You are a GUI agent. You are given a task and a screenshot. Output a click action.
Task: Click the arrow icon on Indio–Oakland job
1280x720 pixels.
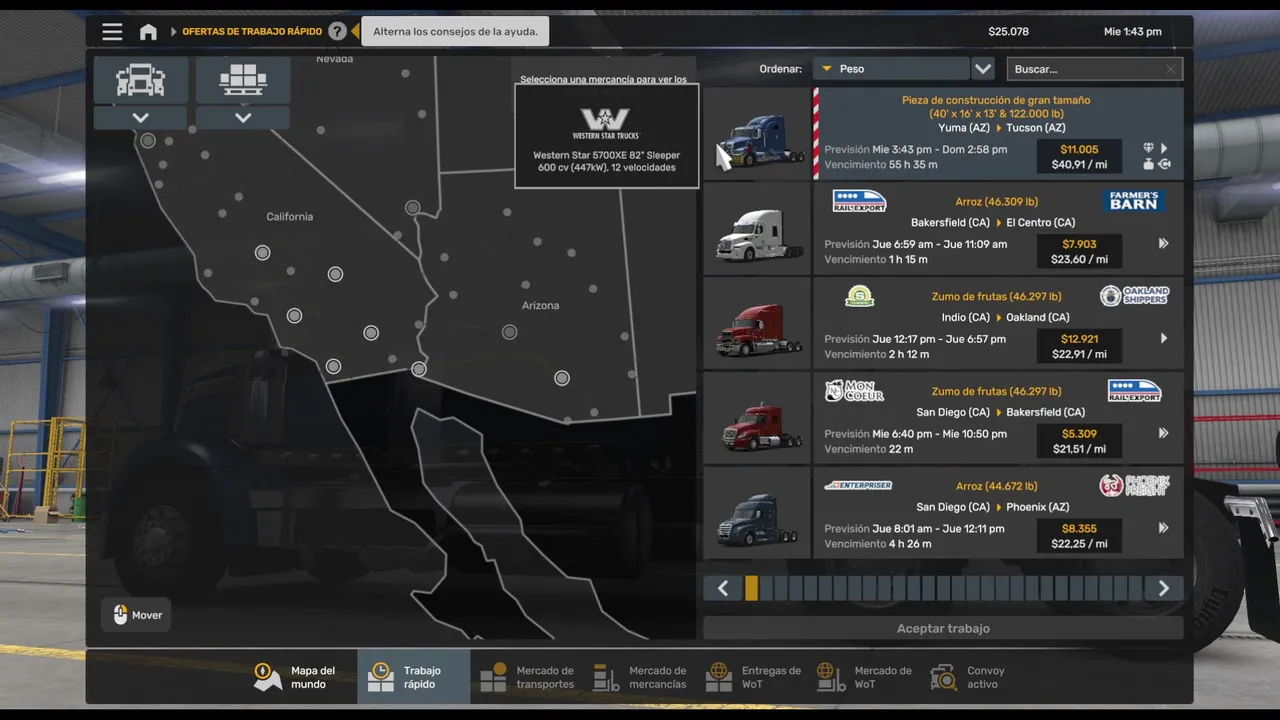click(x=1164, y=338)
